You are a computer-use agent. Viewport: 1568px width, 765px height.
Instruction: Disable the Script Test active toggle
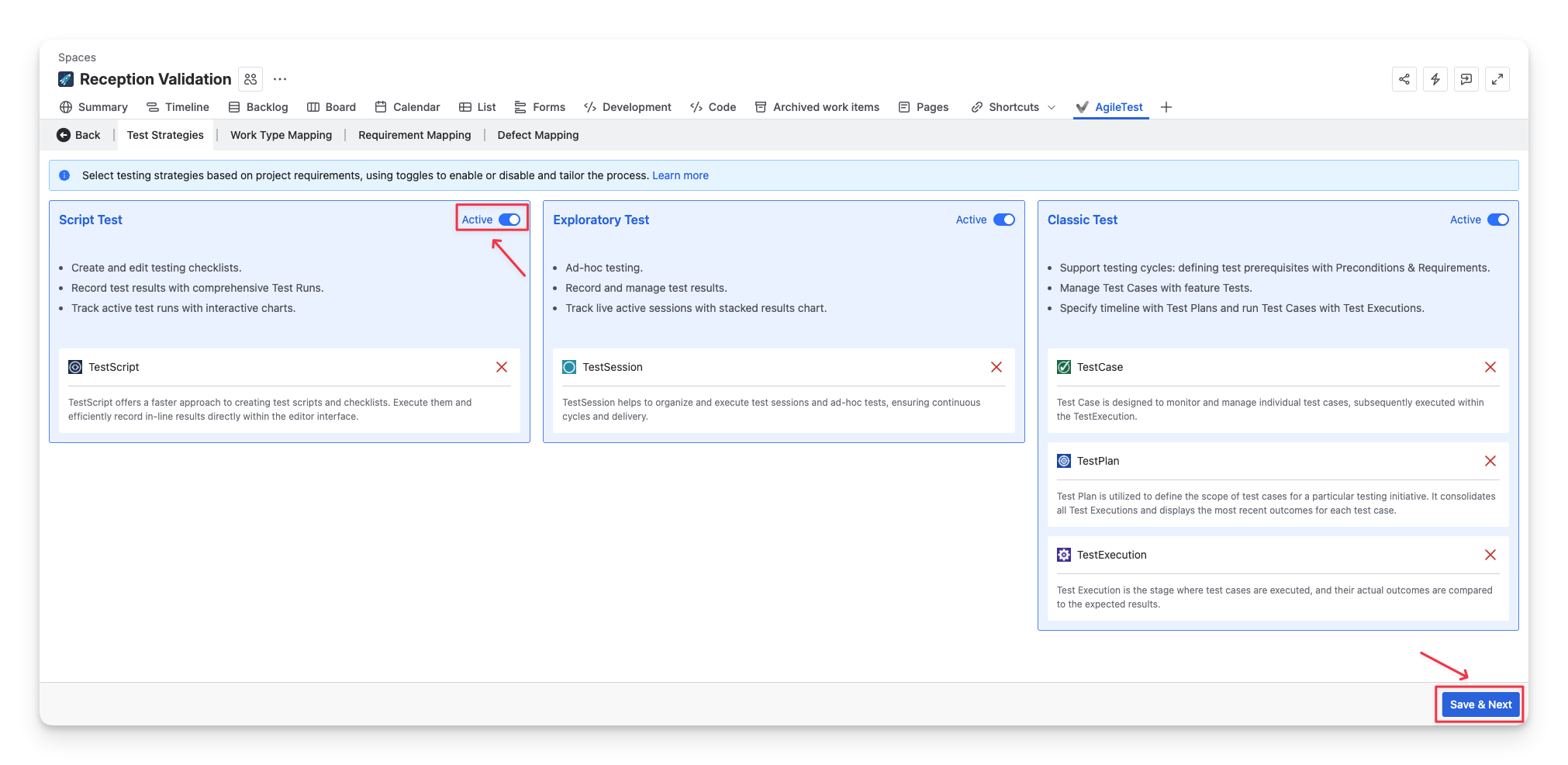point(509,220)
